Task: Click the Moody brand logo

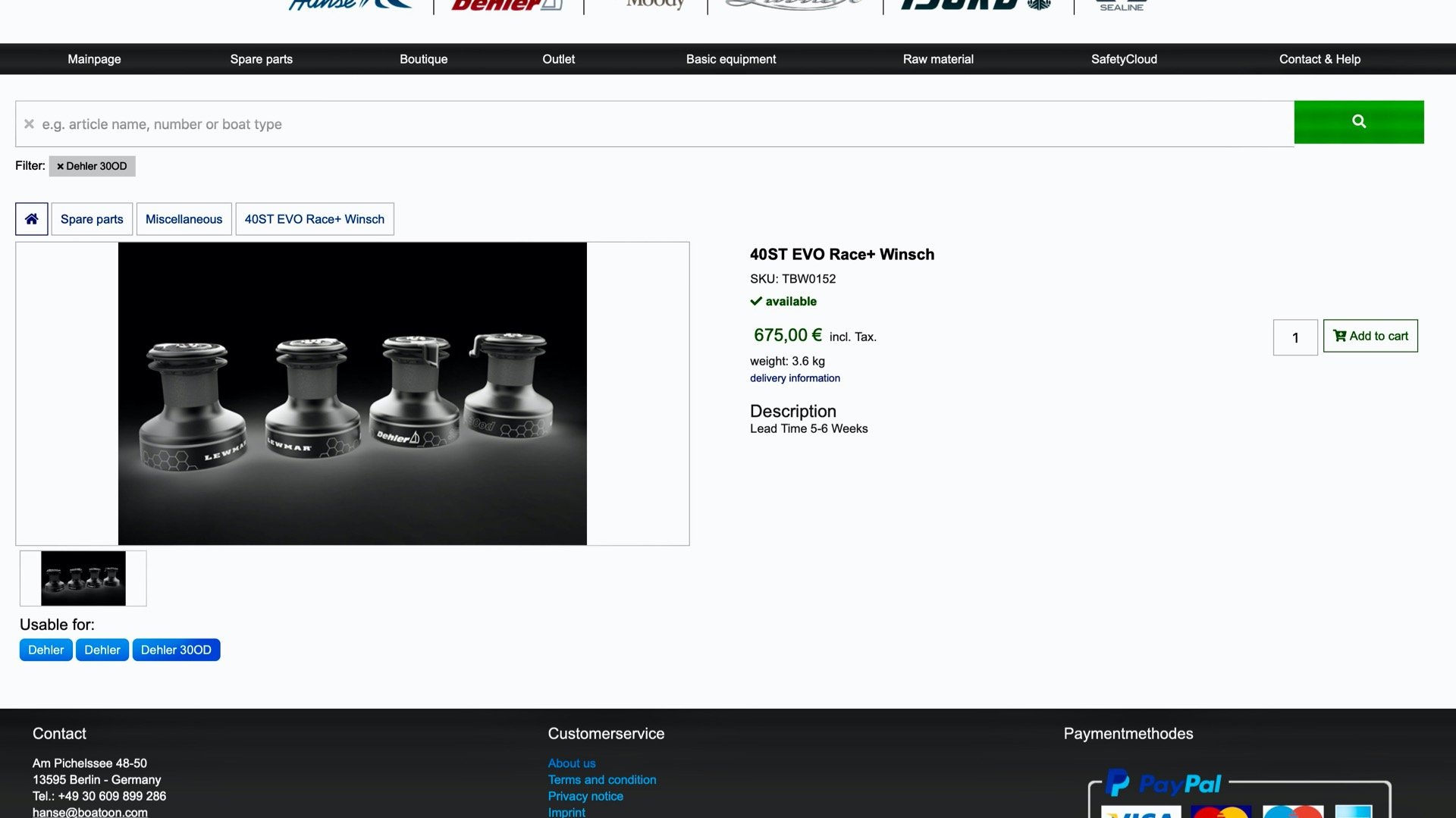Action: tap(654, 5)
